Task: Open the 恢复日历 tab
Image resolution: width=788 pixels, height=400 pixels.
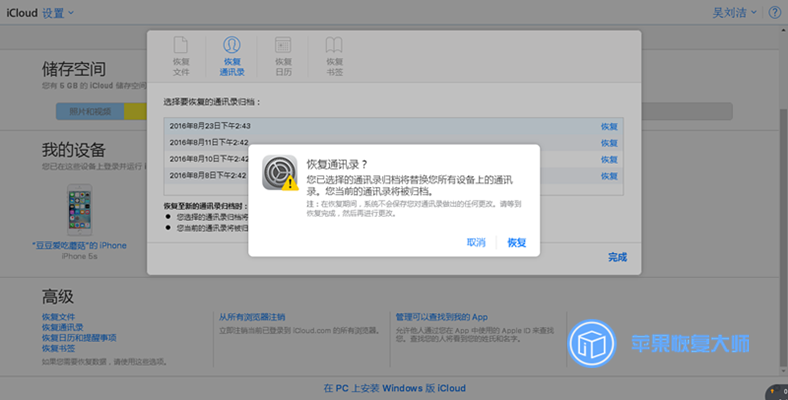Action: click(x=283, y=56)
